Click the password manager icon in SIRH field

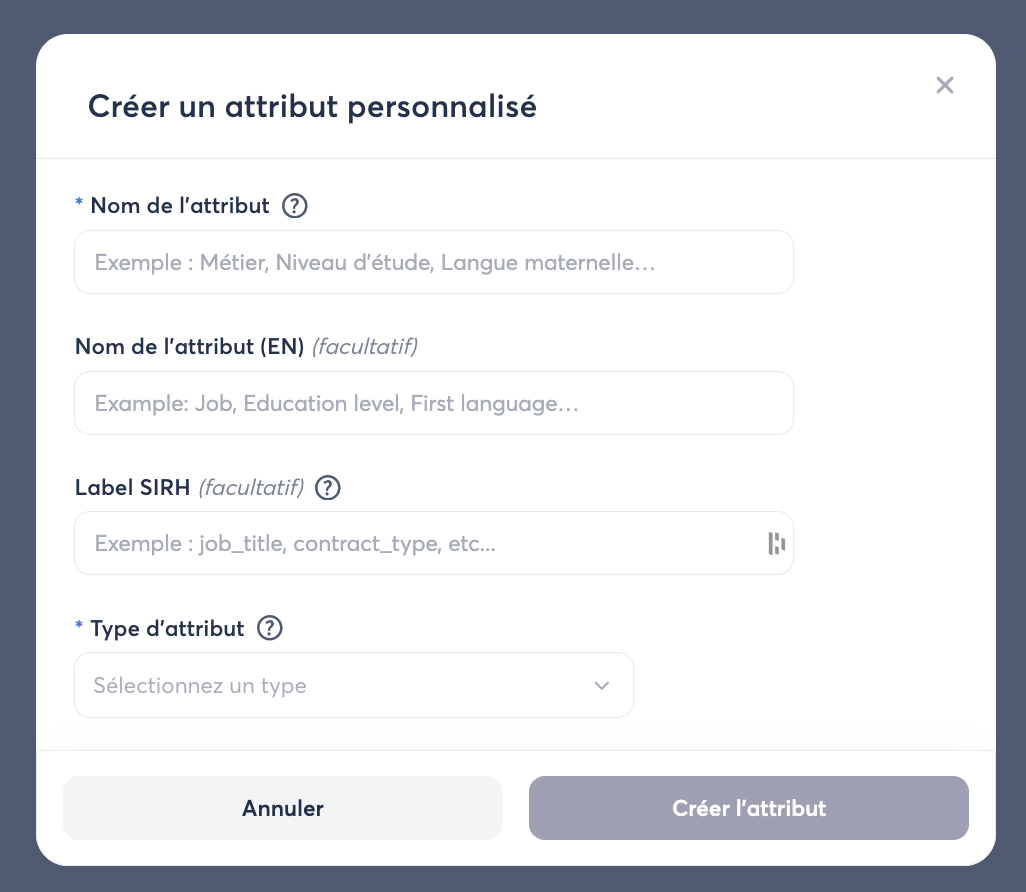tap(776, 544)
